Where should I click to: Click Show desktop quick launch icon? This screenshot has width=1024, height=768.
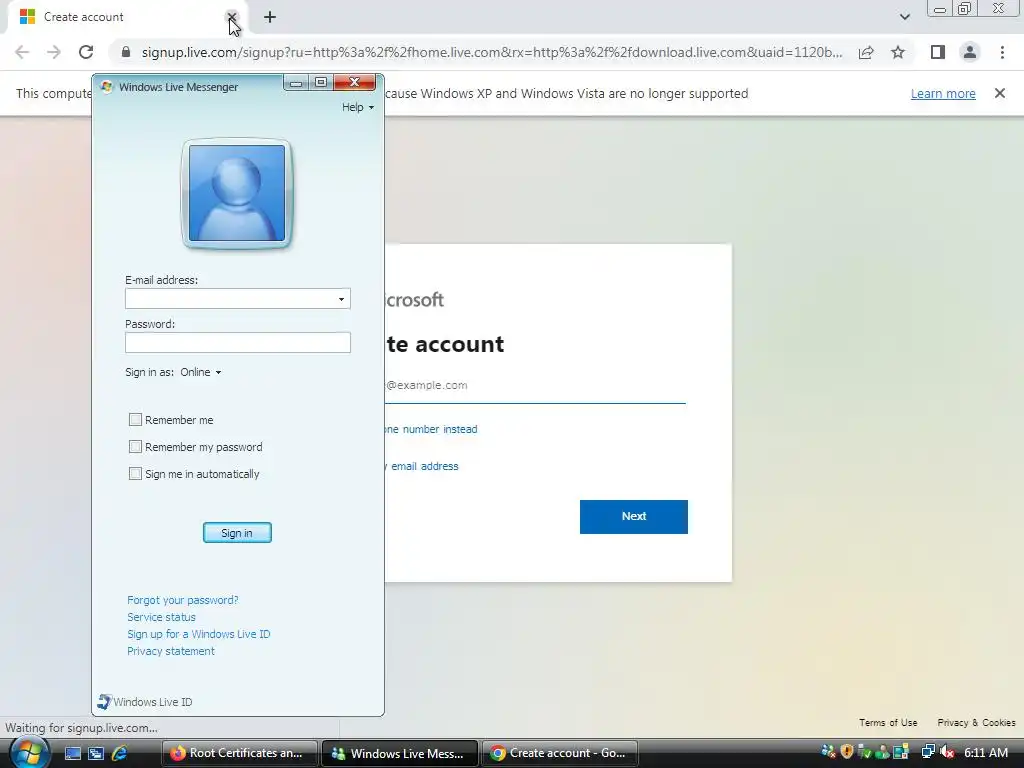click(73, 754)
